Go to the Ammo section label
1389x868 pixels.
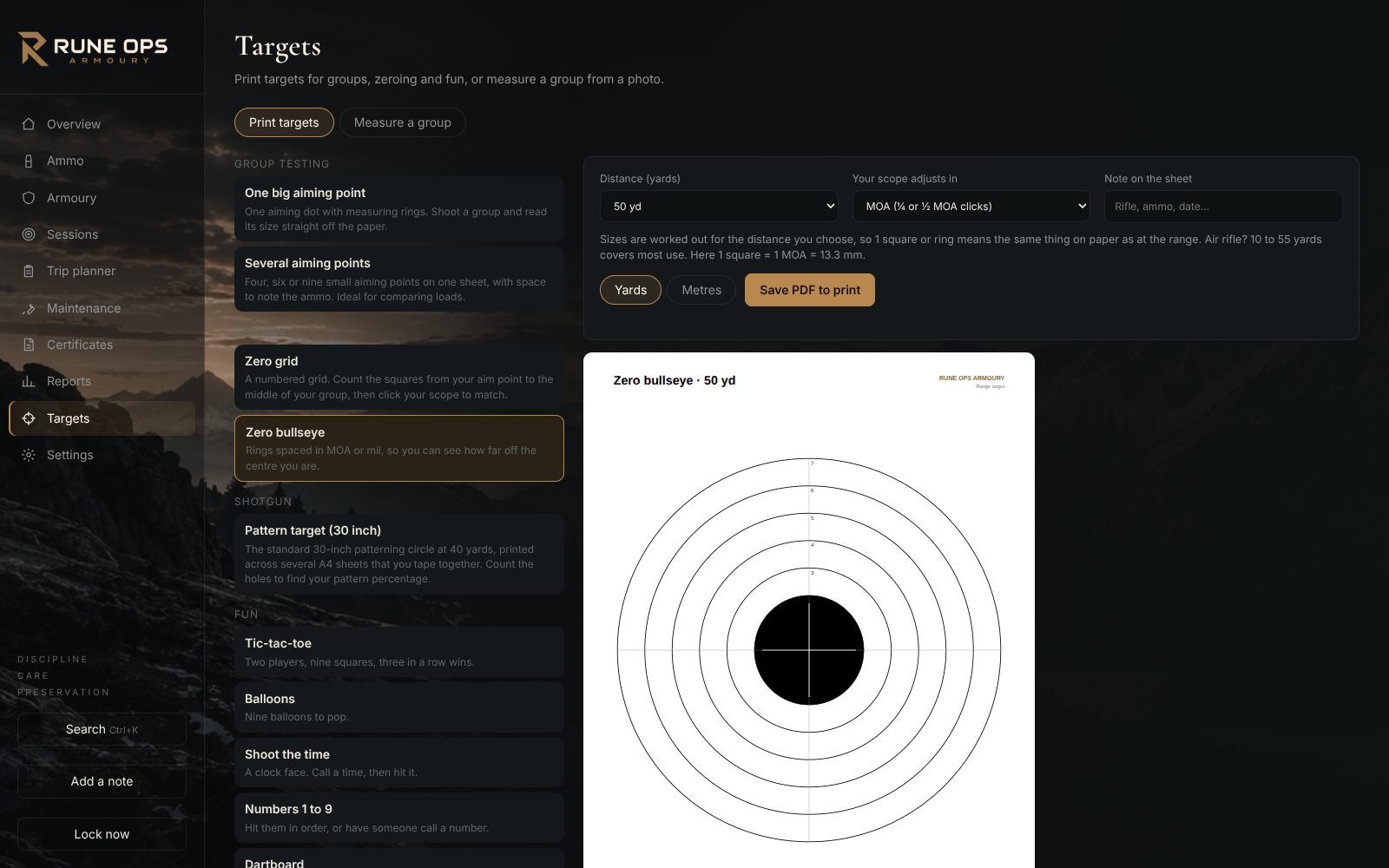coord(65,161)
